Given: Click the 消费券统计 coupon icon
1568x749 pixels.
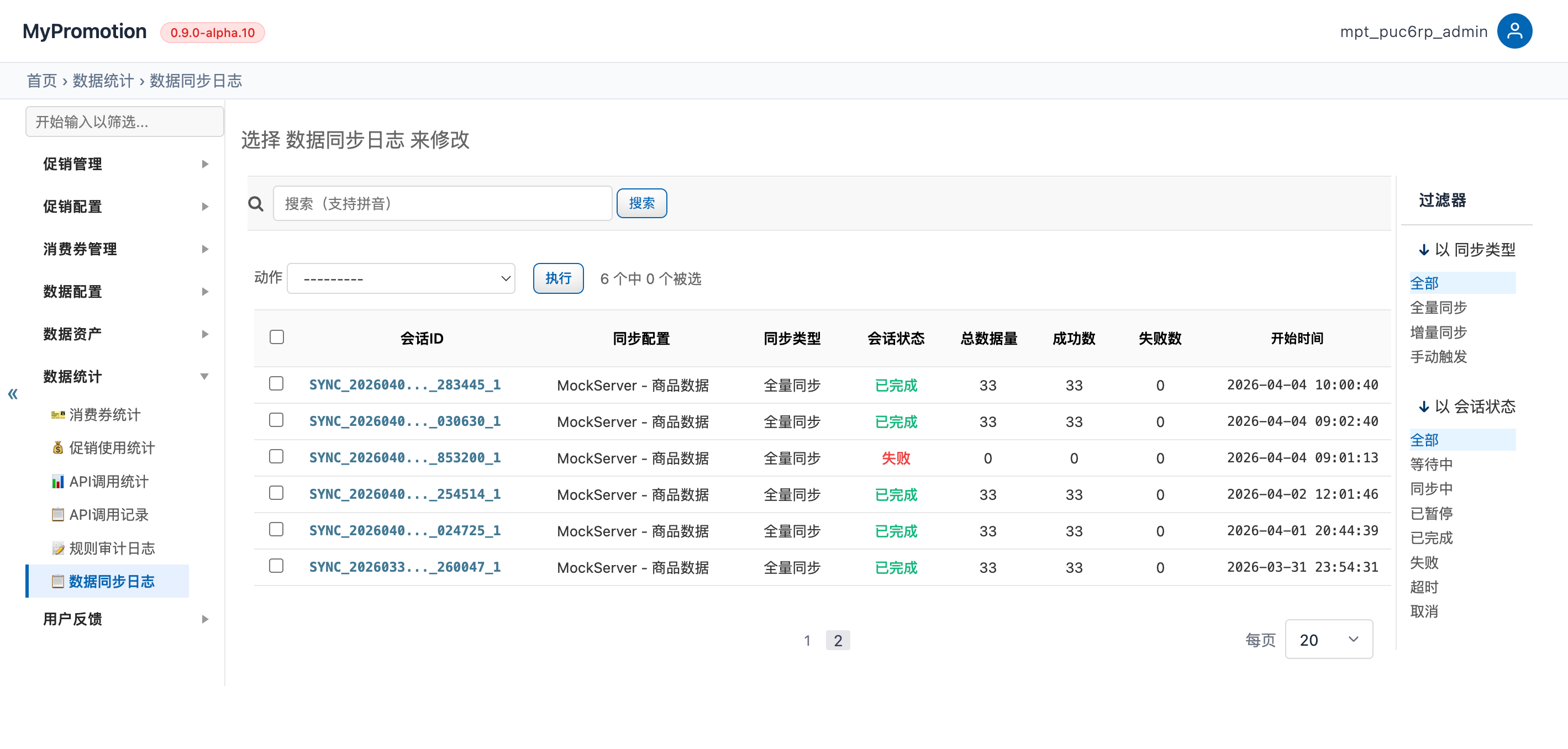Looking at the screenshot, I should click(x=58, y=415).
